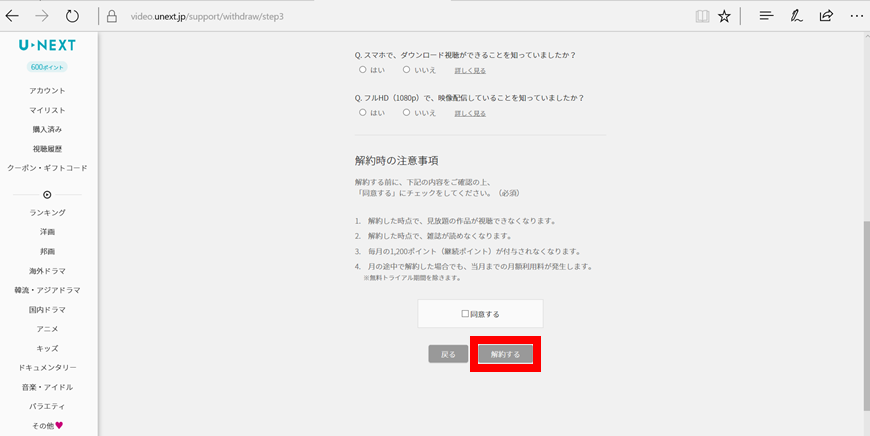
Task: Open 邦画 category in sidebar
Action: click(47, 251)
